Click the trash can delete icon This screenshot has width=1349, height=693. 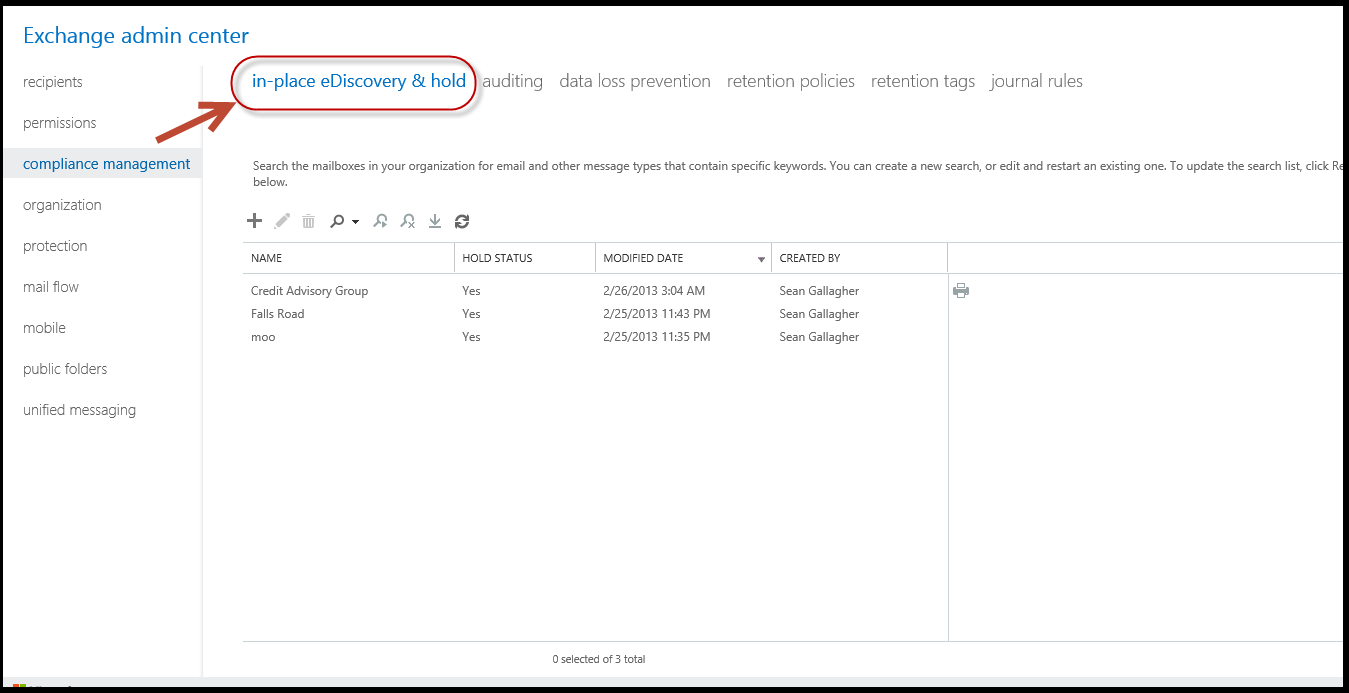[x=309, y=221]
